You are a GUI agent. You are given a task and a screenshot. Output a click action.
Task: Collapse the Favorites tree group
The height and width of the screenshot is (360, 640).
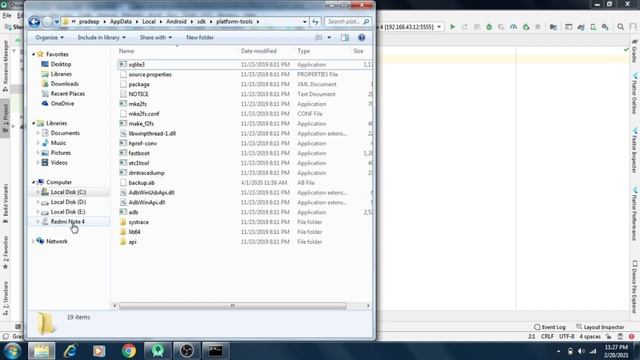coord(33,54)
